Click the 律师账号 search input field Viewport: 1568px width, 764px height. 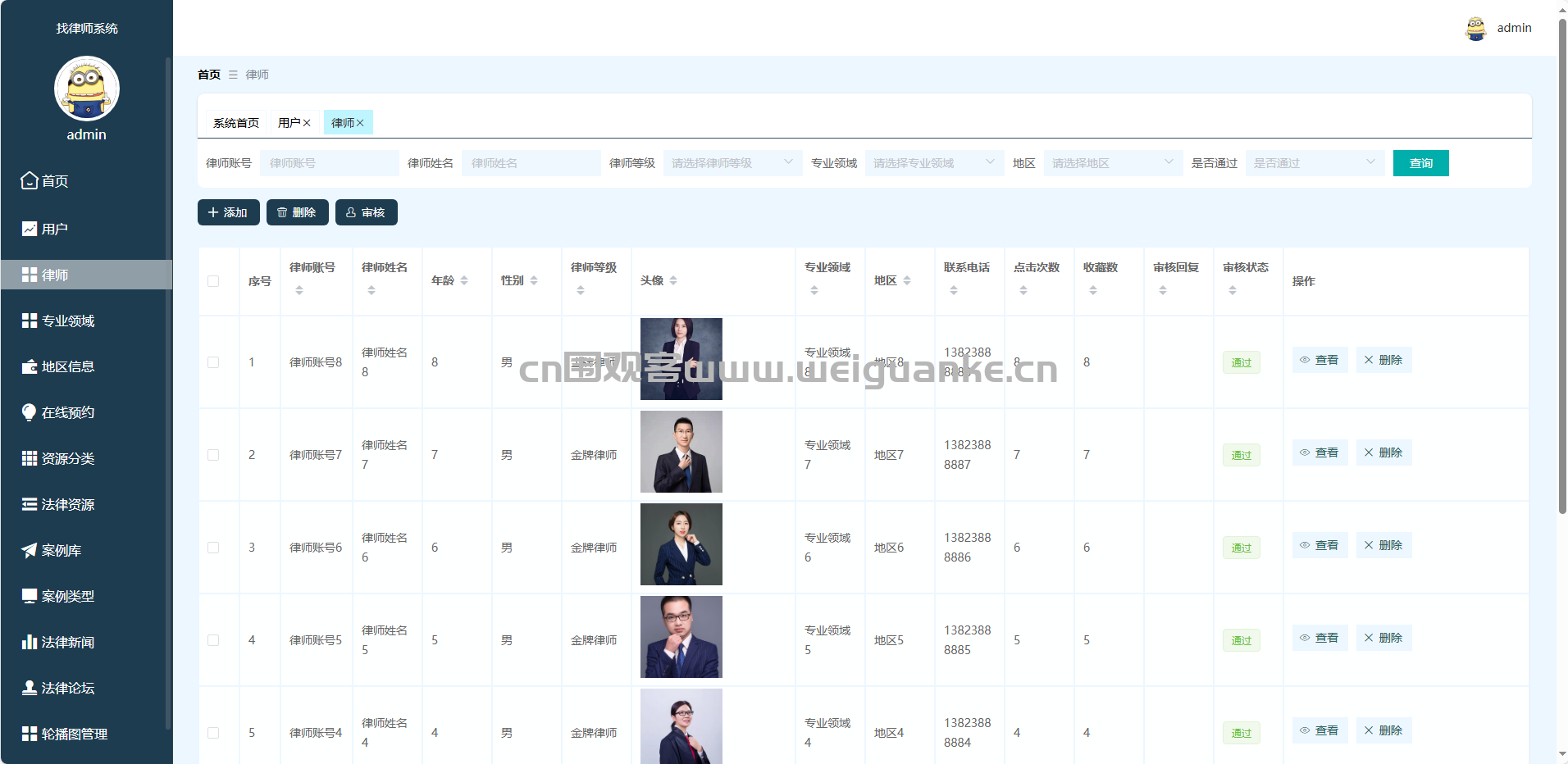coord(329,163)
